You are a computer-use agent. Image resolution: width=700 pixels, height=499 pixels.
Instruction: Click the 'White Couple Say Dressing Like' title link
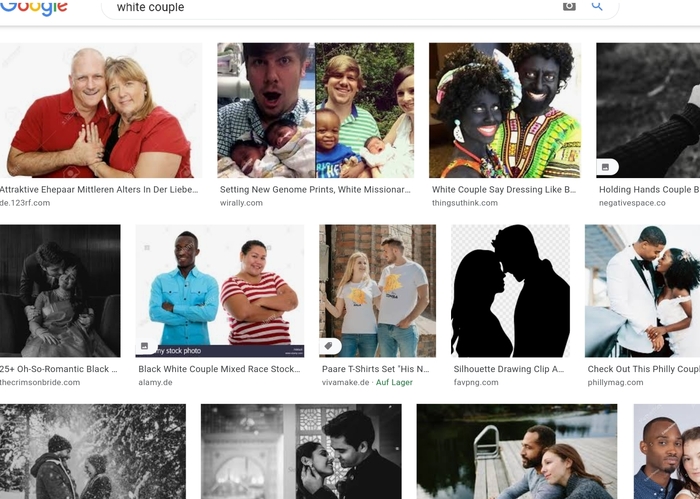click(x=504, y=189)
